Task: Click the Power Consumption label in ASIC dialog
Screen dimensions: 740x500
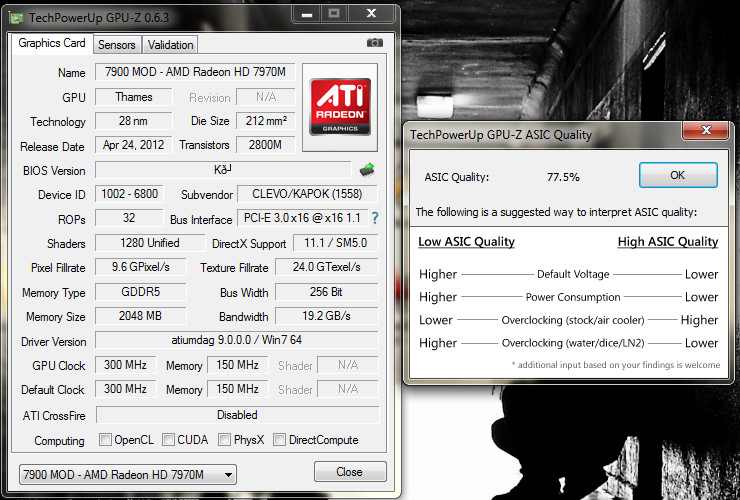Action: tap(573, 297)
